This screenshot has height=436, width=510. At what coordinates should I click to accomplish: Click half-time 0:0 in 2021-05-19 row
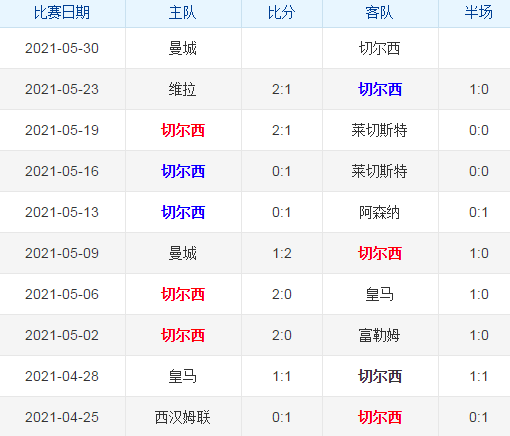[479, 130]
